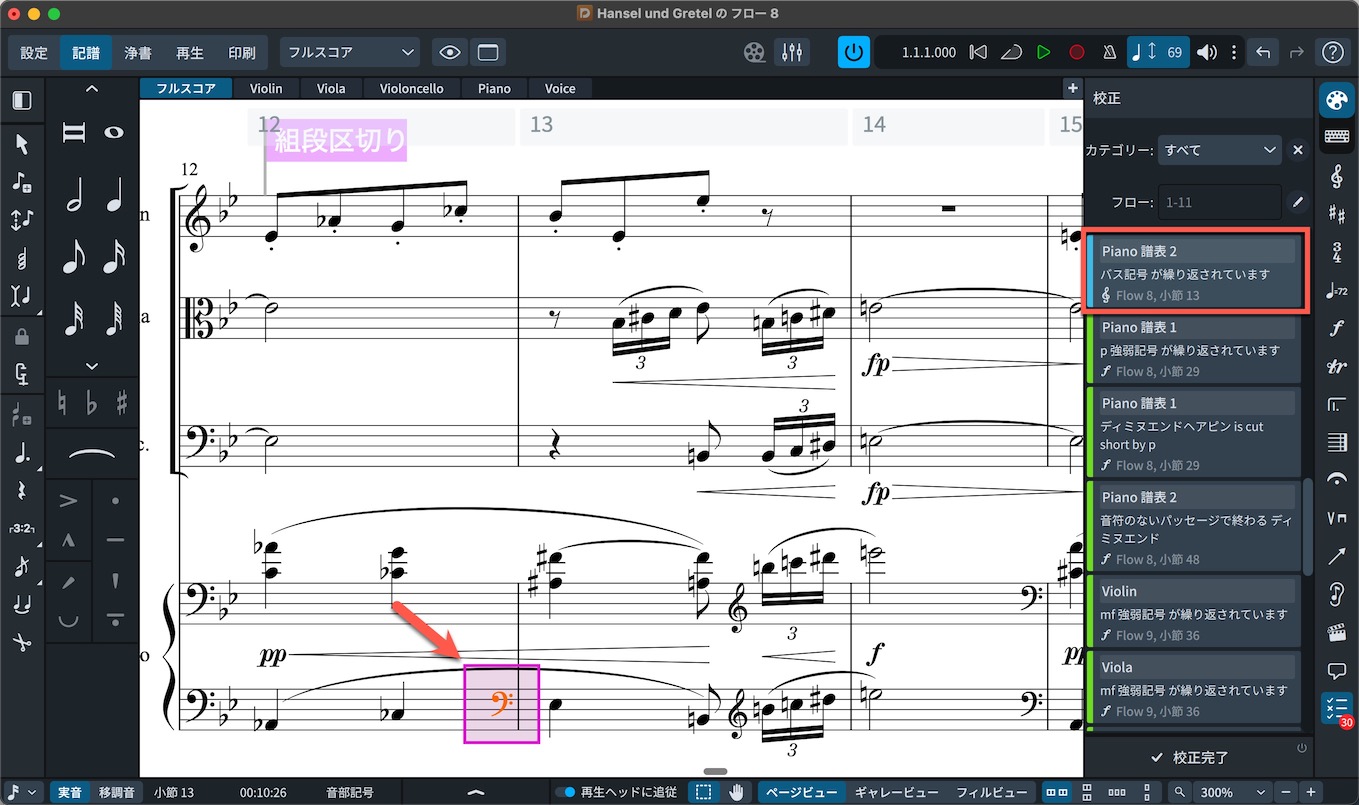
Task: Open the mixer with the faders icon
Action: (x=792, y=52)
